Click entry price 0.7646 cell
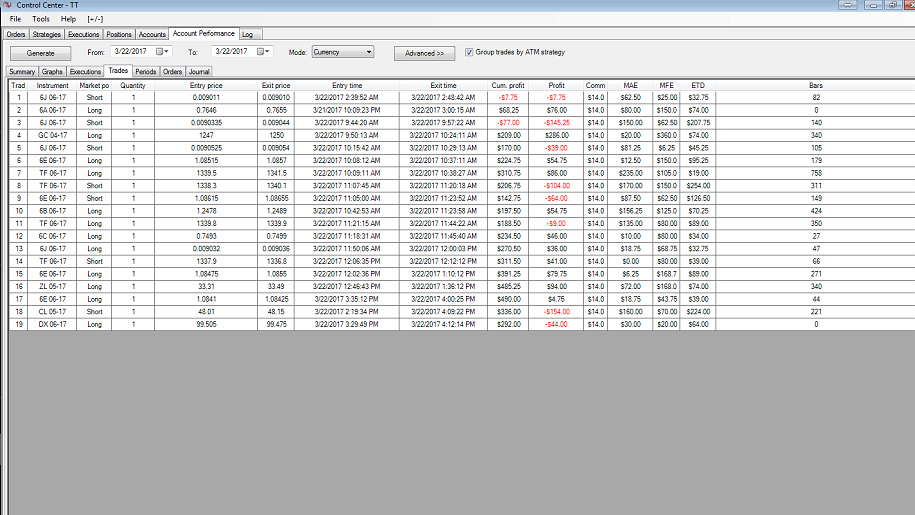Screen dimensions: 915x515 pos(206,110)
